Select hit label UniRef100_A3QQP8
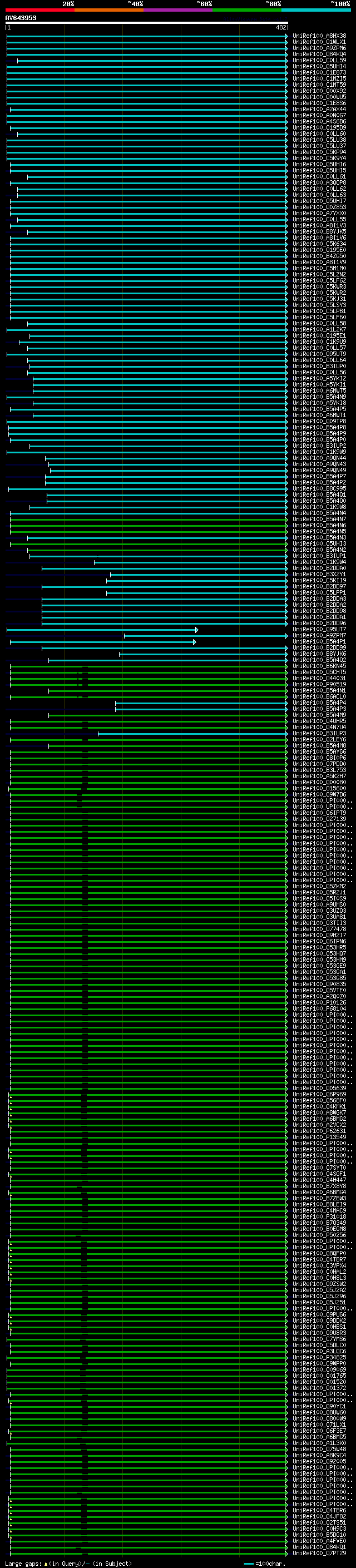The image size is (356, 1568). tap(319, 182)
